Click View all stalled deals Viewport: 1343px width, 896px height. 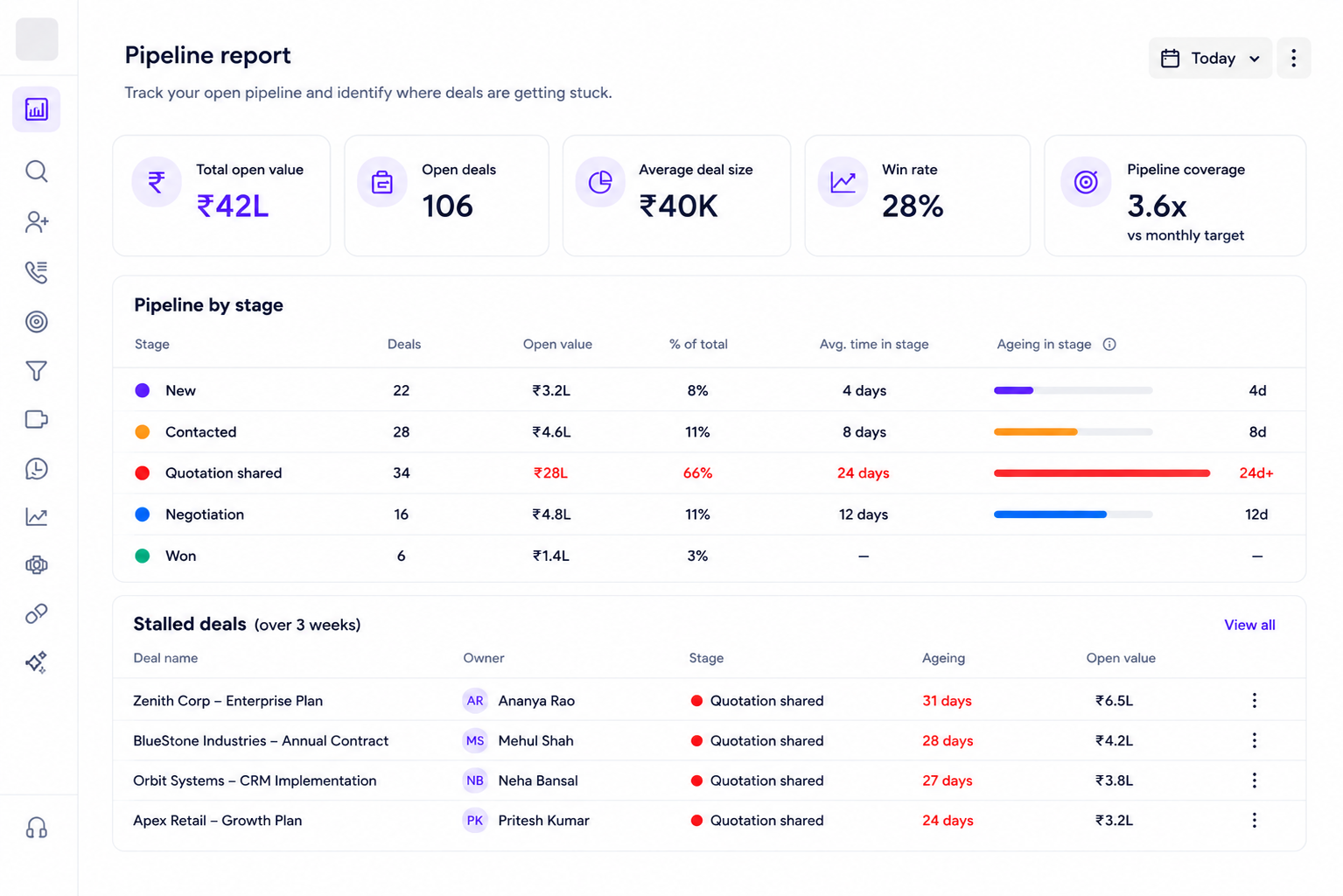pos(1249,625)
